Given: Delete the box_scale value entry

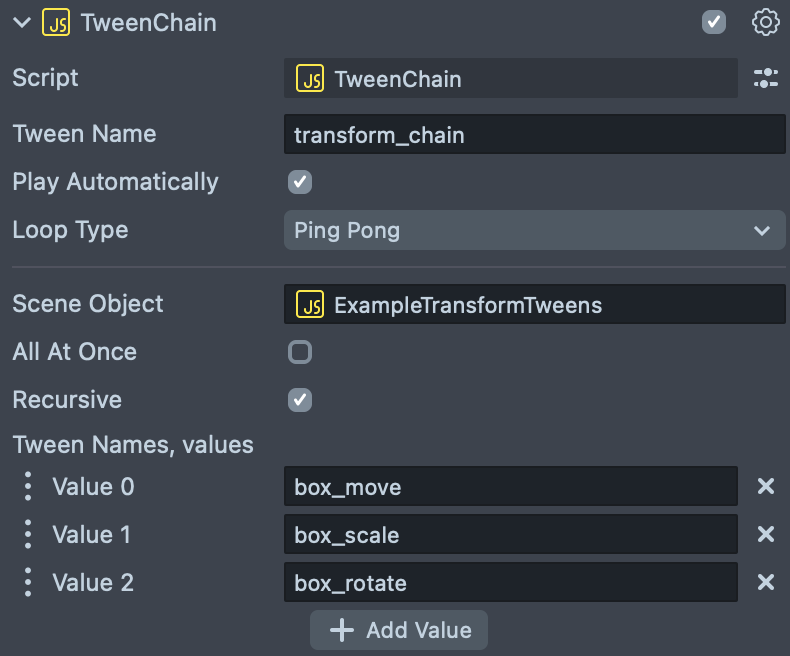Looking at the screenshot, I should 766,535.
